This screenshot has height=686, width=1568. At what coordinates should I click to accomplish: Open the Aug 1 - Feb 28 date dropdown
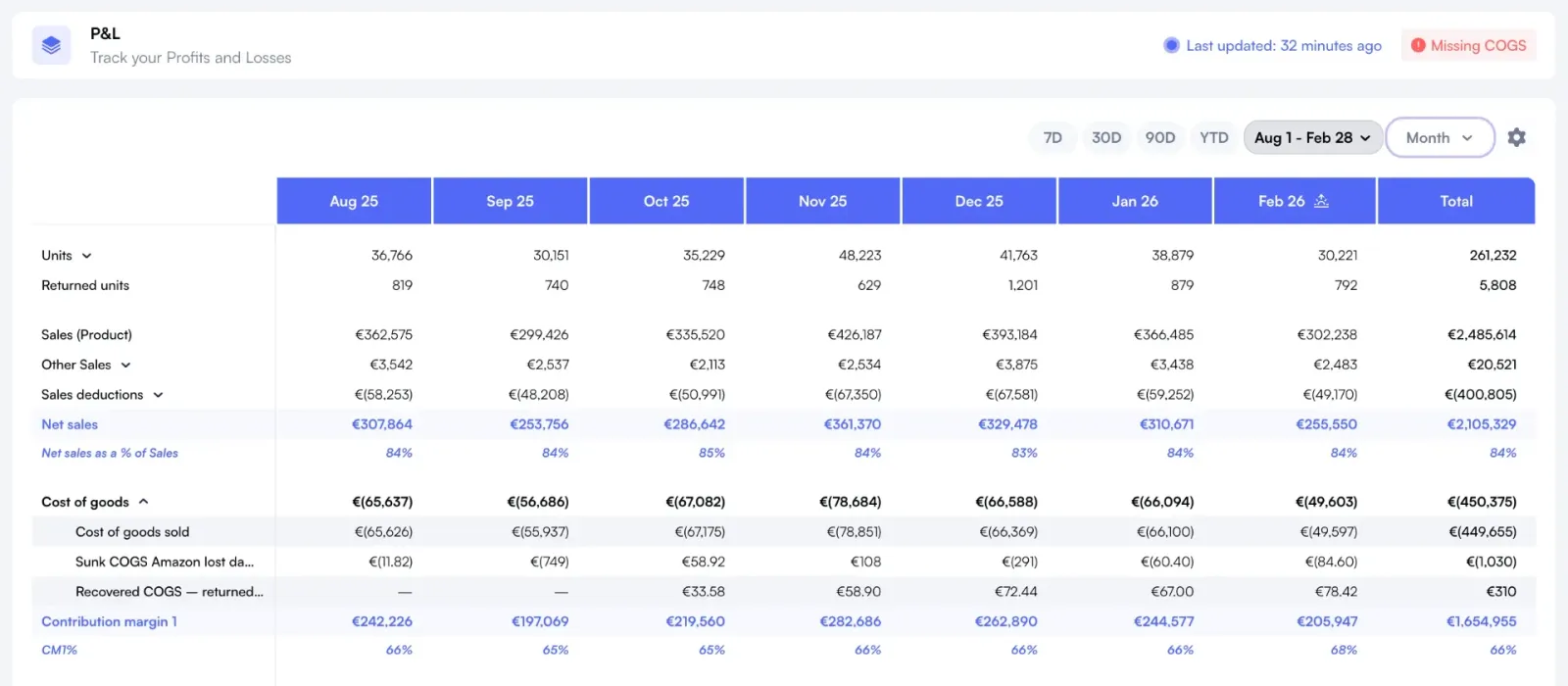click(1312, 138)
